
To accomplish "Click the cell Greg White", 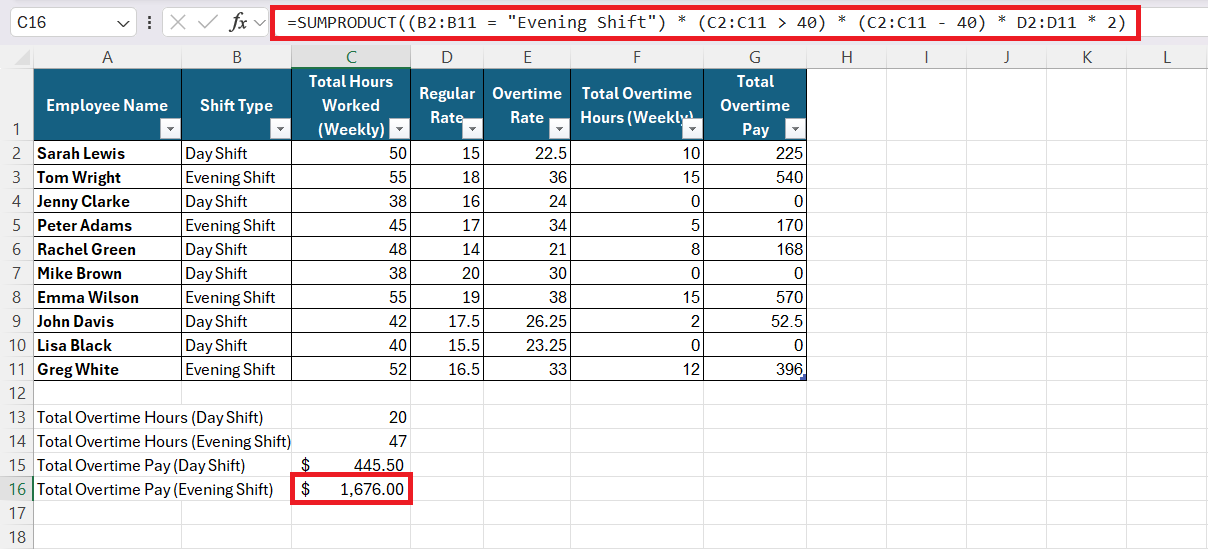I will click(x=108, y=369).
